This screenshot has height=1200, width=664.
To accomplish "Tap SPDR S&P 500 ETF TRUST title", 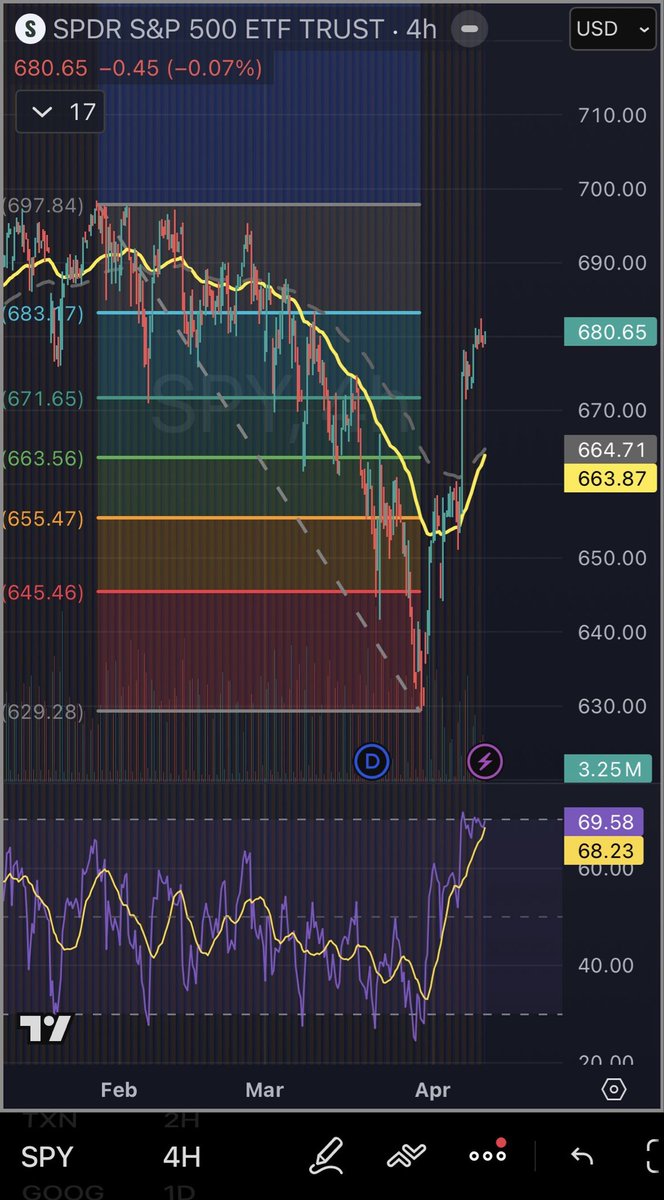I will 217,29.
